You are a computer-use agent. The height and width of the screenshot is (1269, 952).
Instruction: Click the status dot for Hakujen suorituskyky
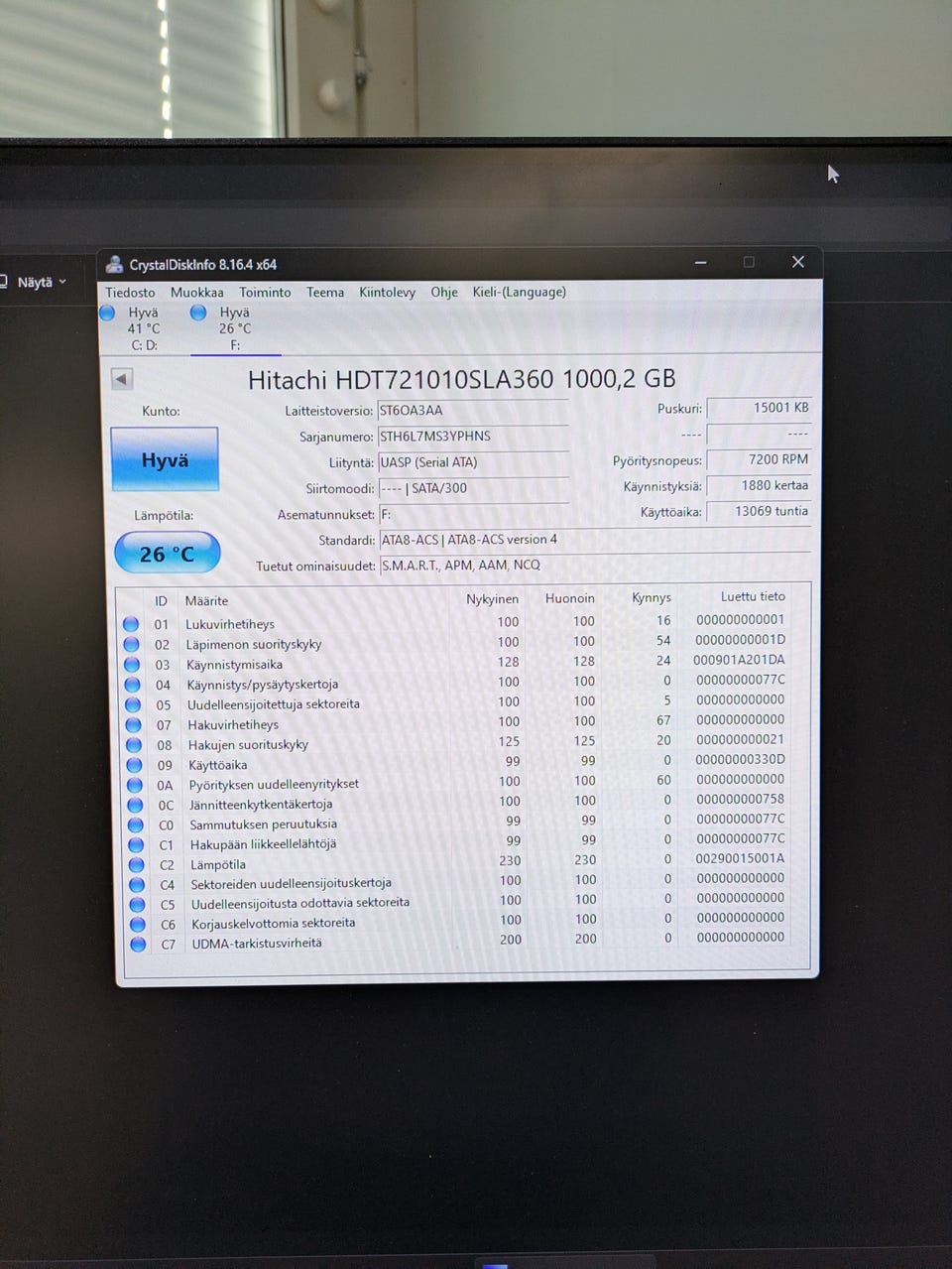[x=133, y=745]
